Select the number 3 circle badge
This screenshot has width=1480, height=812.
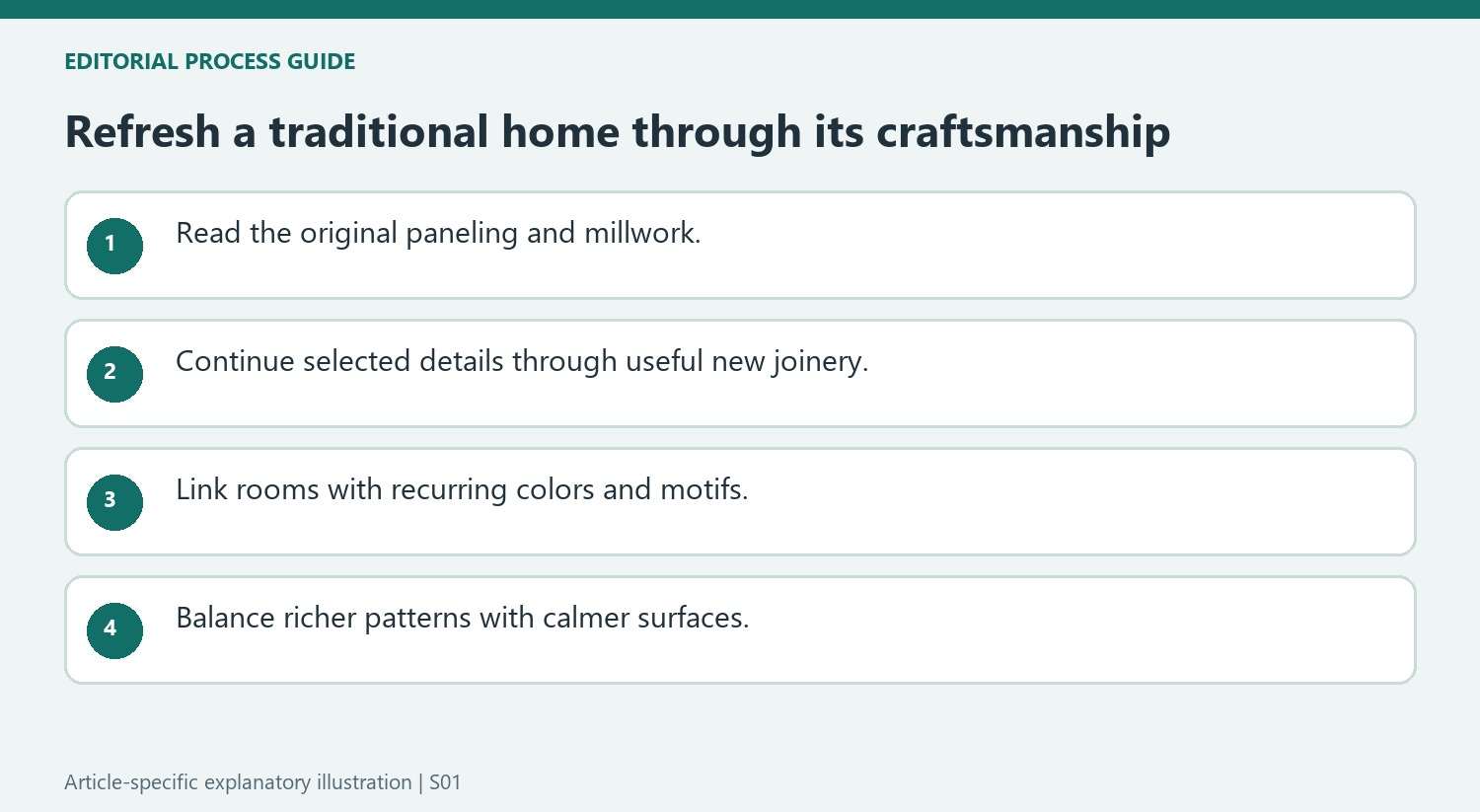pos(114,502)
